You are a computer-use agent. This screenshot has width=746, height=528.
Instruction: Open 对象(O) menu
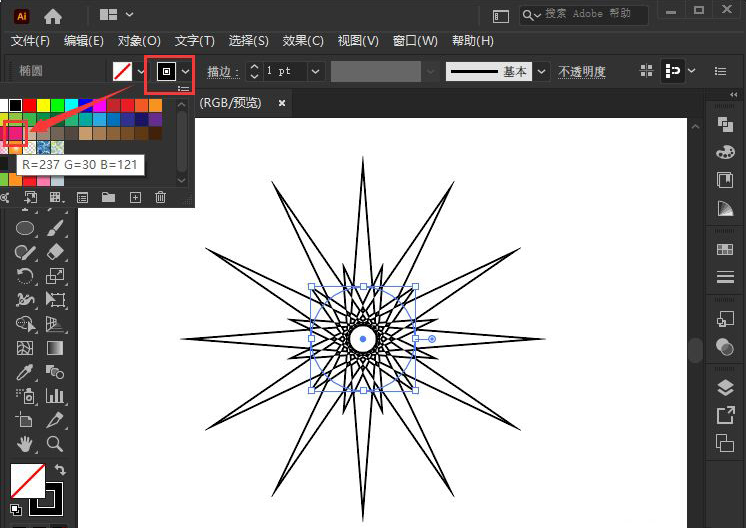139,41
